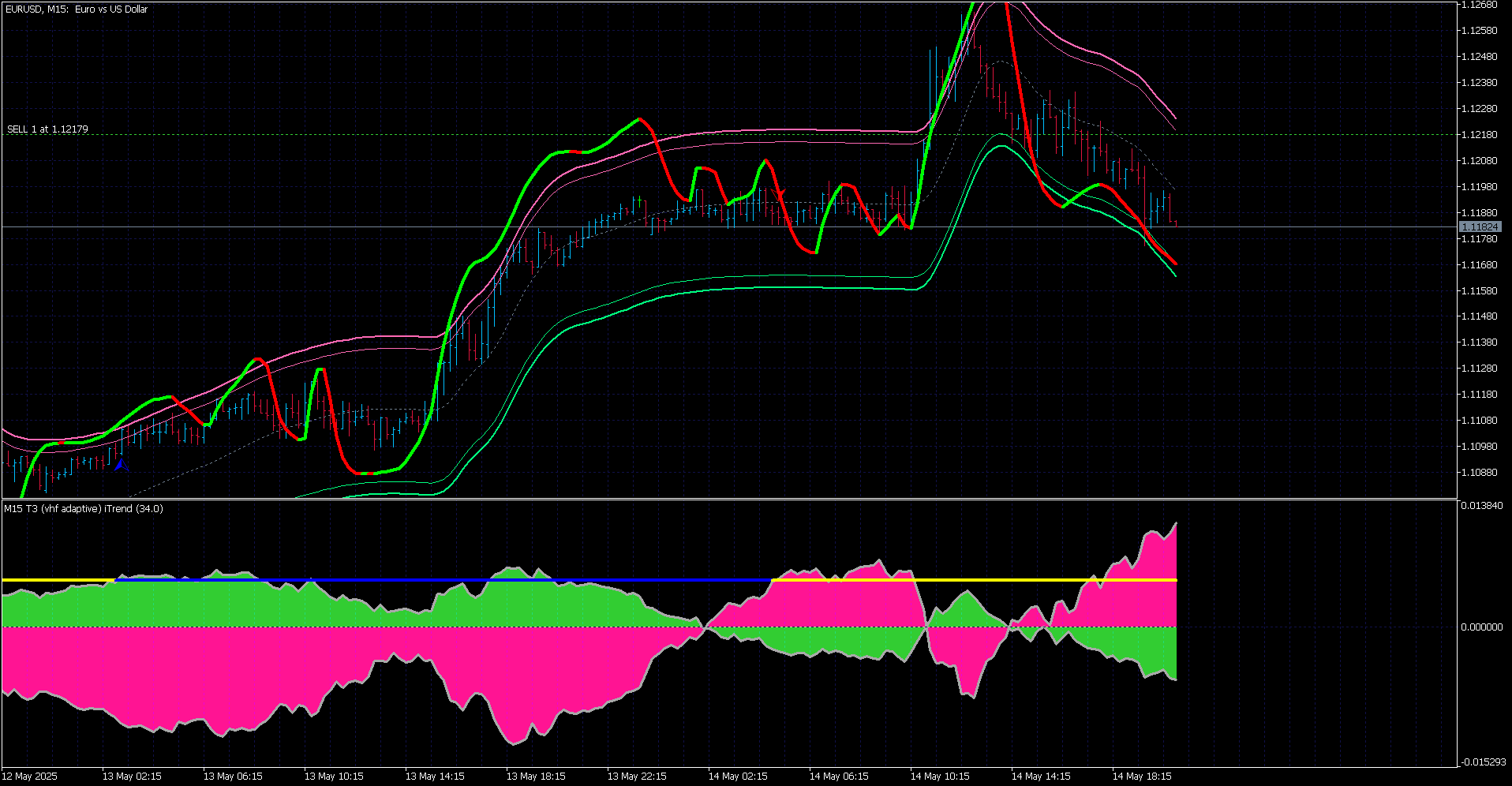Click the 13 May 22:15 time label
1512x786 pixels.
637,777
